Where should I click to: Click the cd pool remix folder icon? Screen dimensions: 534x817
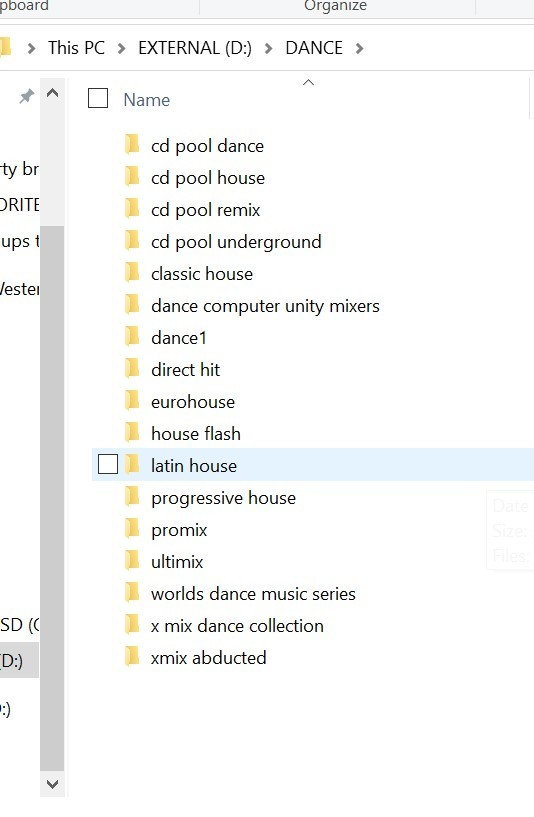(132, 208)
